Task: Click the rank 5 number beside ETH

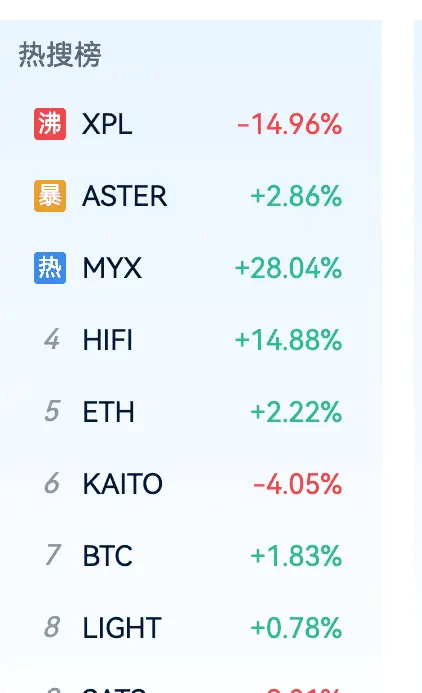Action: pyautogui.click(x=52, y=411)
